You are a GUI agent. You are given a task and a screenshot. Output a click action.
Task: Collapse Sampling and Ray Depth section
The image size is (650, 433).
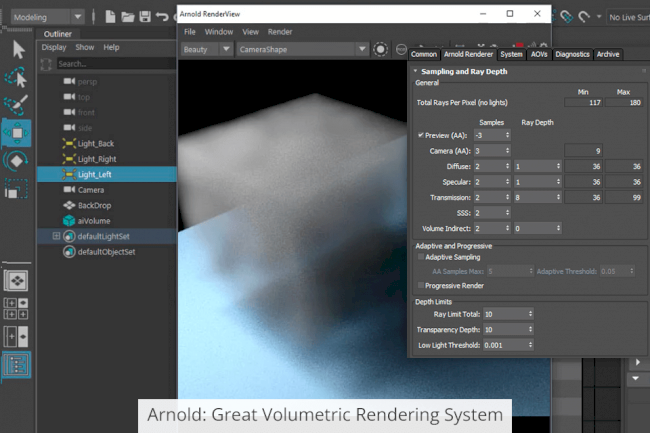coord(415,71)
